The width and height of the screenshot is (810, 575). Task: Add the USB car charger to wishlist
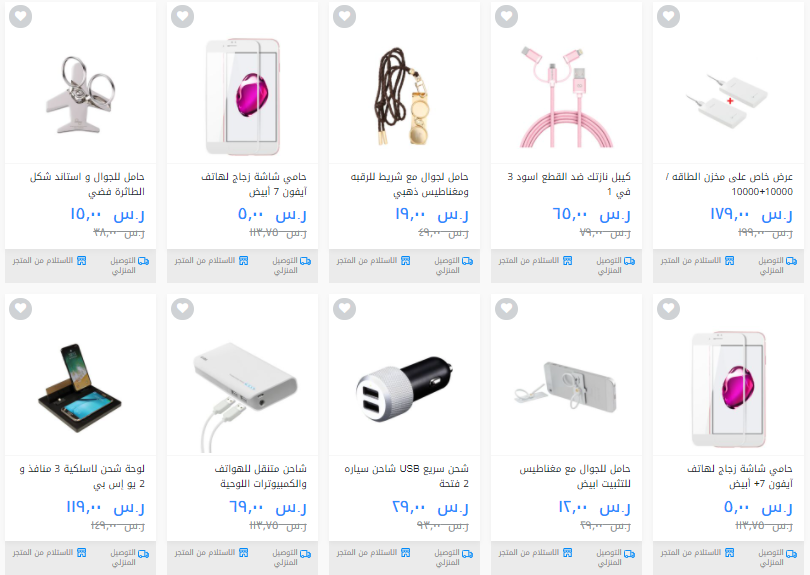click(x=345, y=309)
